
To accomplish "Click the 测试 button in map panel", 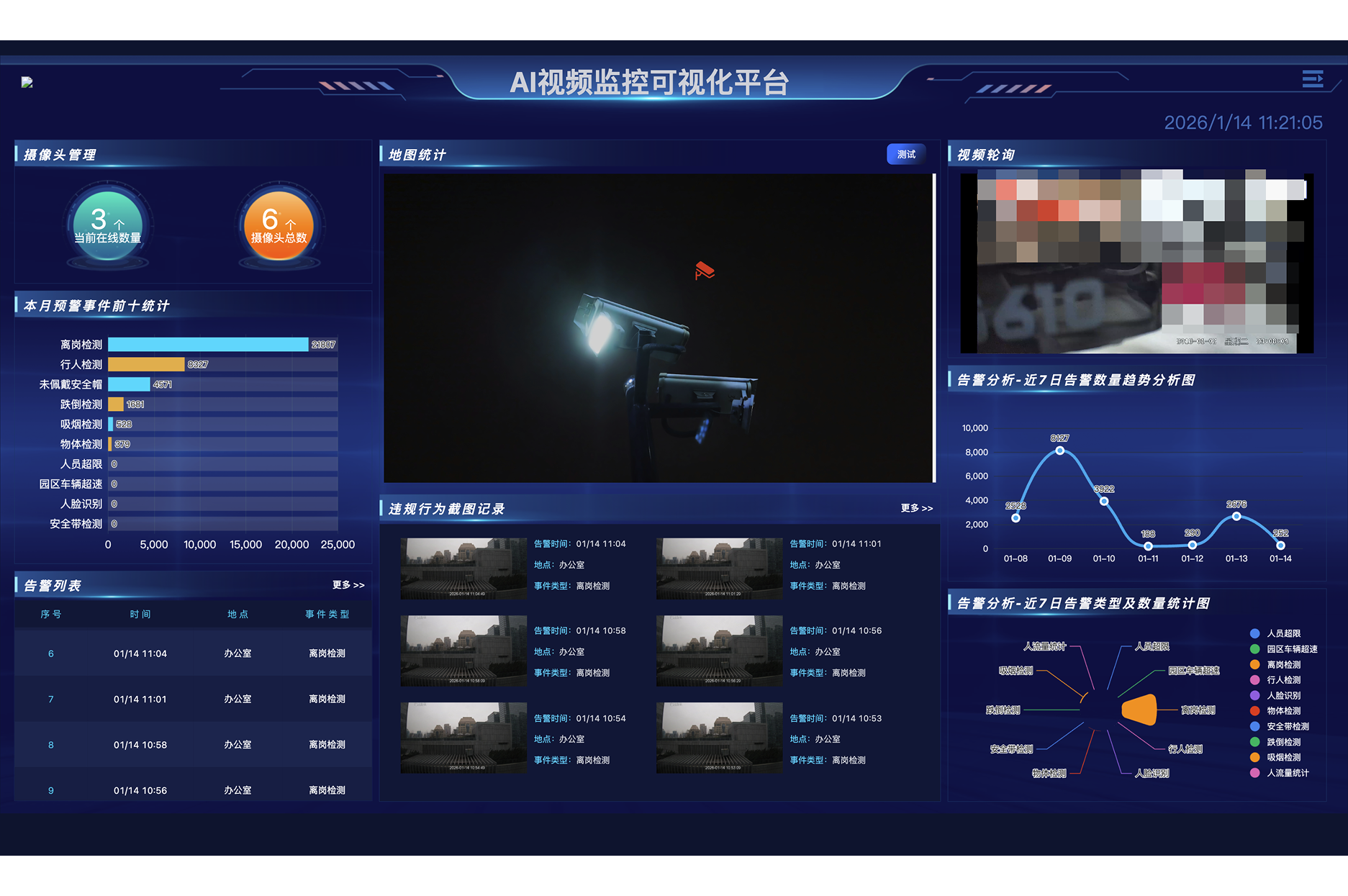I will 906,155.
